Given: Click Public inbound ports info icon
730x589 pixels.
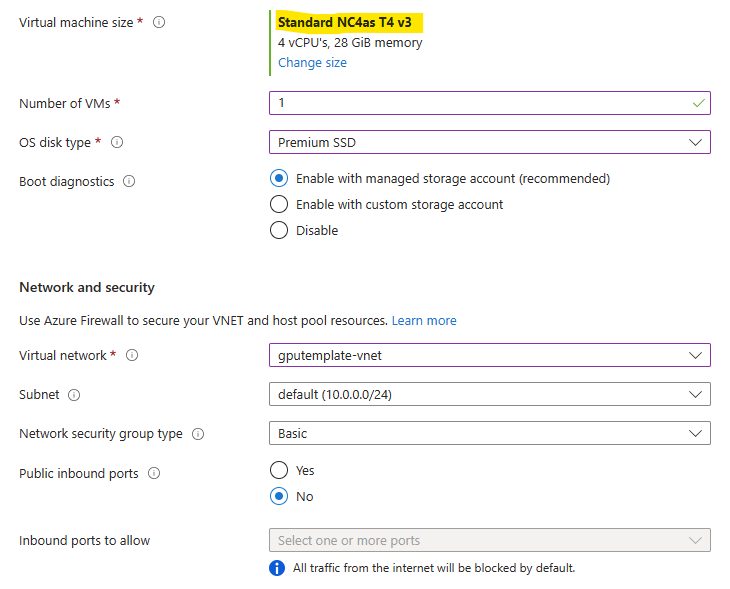Looking at the screenshot, I should tap(154, 473).
